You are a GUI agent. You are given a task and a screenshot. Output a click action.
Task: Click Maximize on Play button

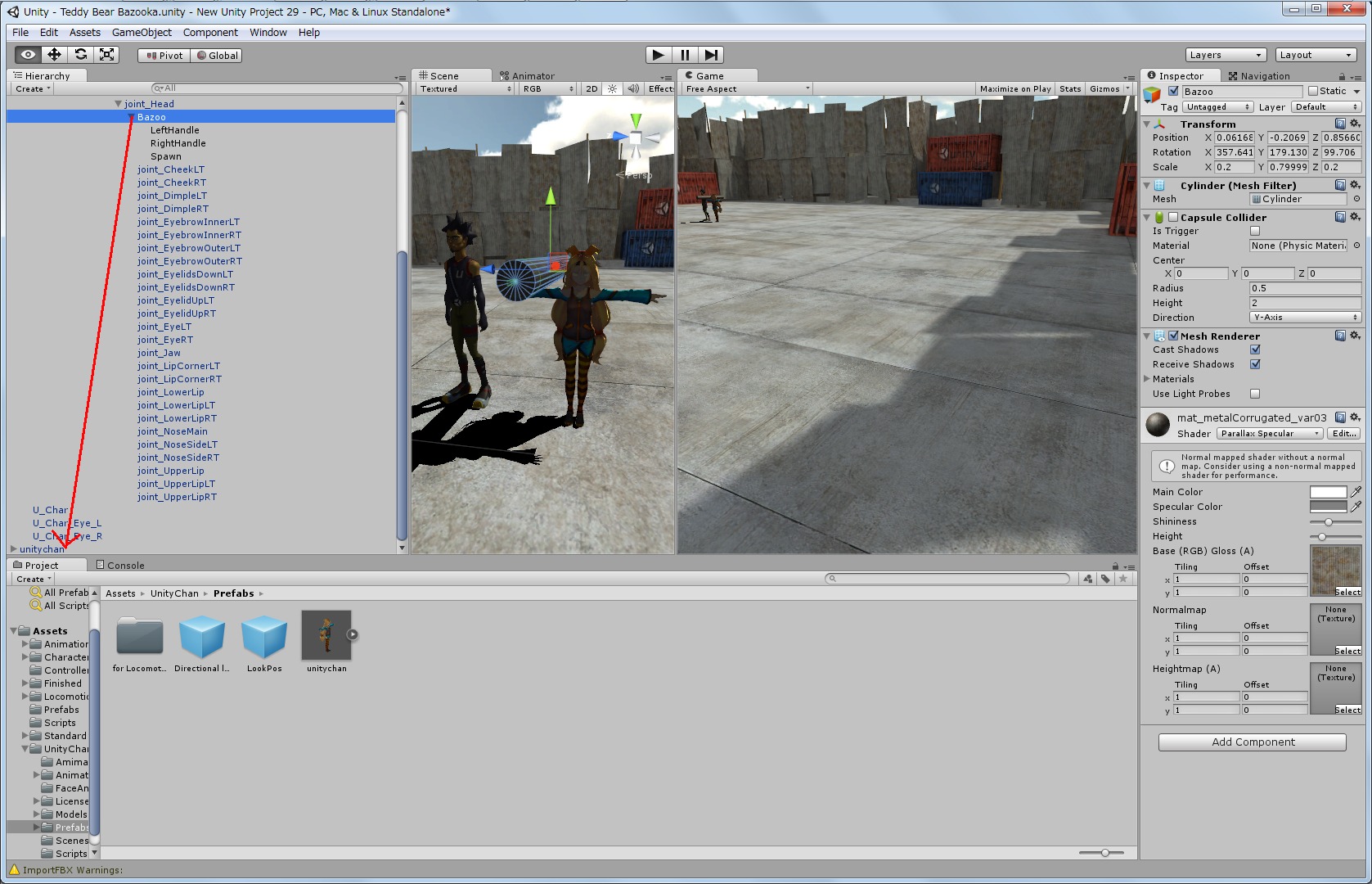[1014, 89]
